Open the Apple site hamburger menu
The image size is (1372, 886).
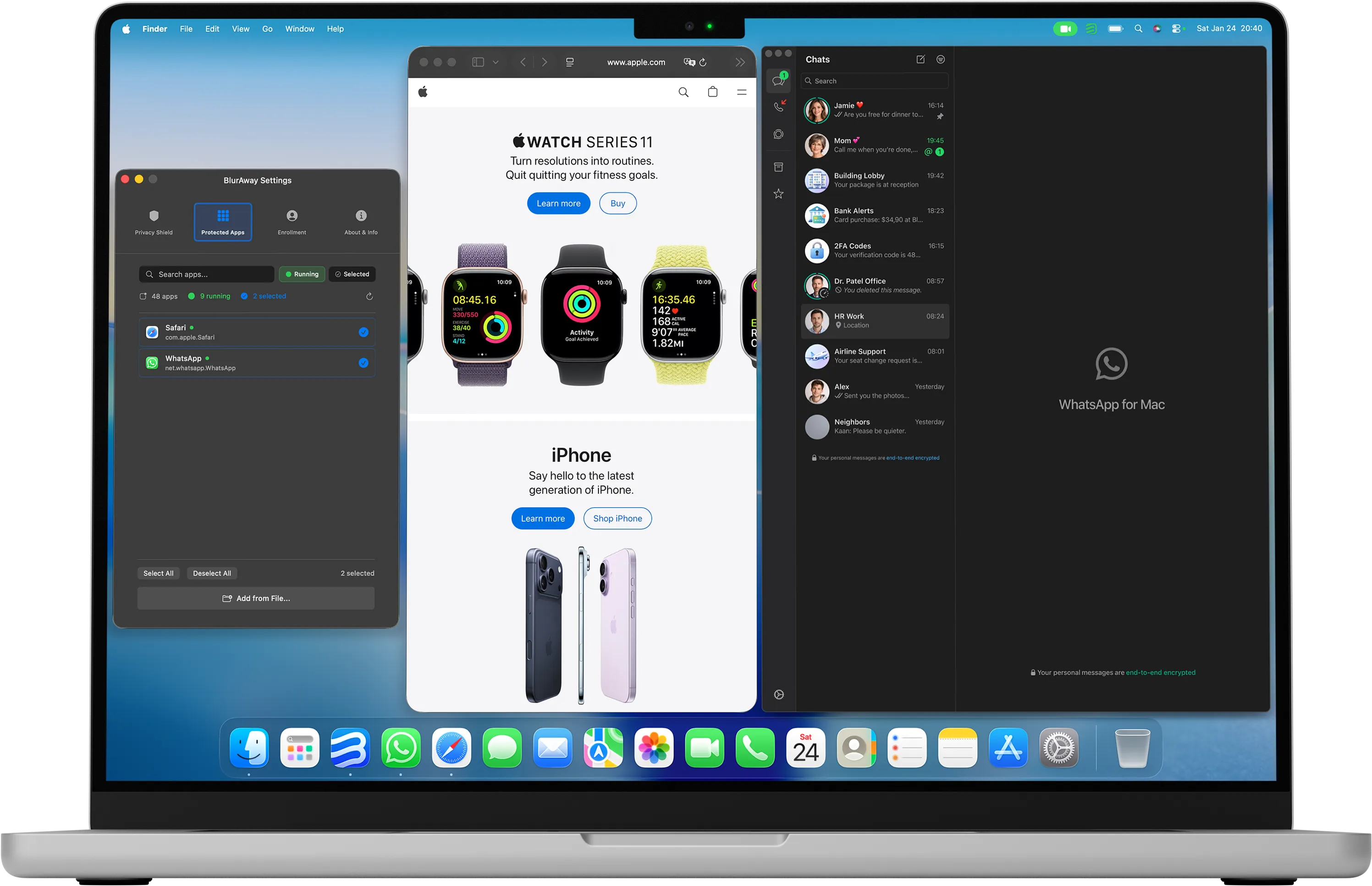point(741,92)
